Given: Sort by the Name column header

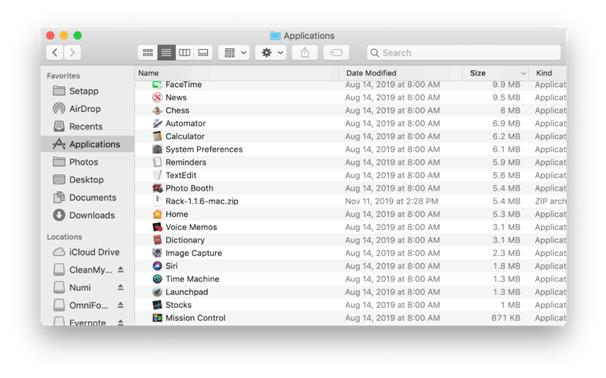Looking at the screenshot, I should 237,73.
